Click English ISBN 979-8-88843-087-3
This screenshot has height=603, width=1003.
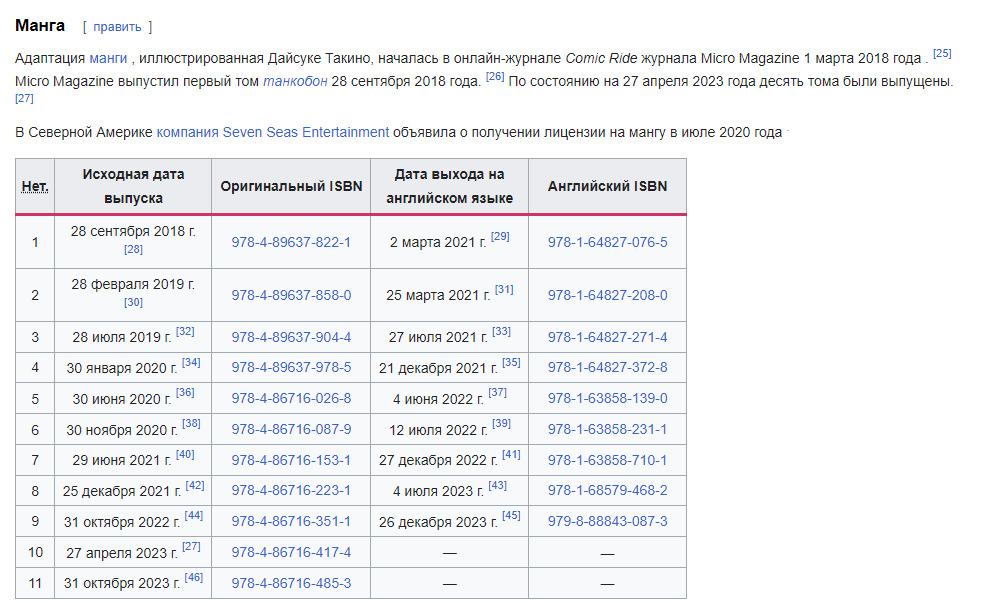pos(607,521)
